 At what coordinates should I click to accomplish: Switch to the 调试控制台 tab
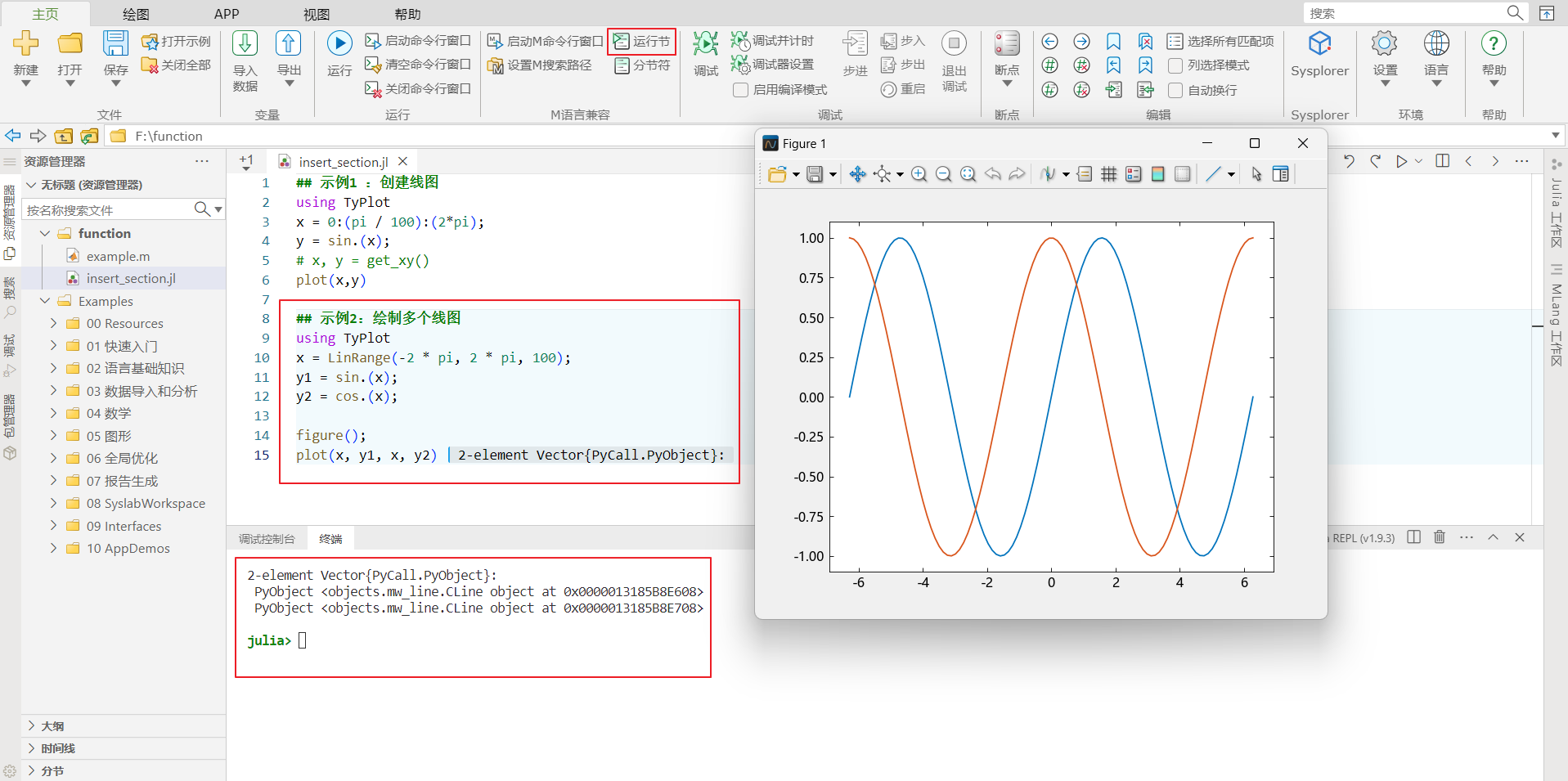coord(267,539)
